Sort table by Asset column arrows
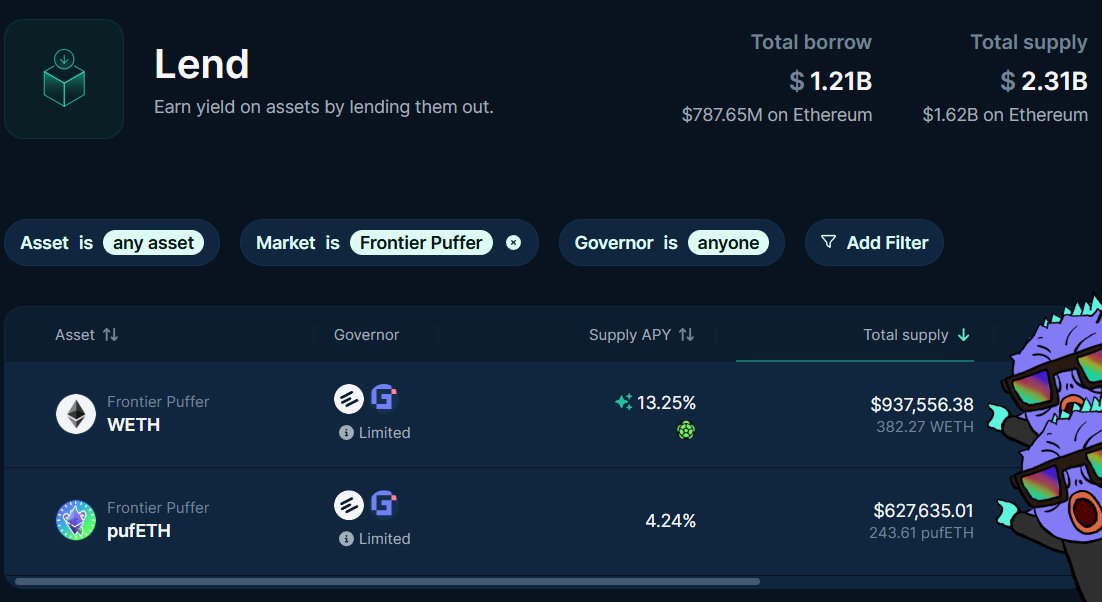Screen dimensions: 1102x602 tap(110, 334)
